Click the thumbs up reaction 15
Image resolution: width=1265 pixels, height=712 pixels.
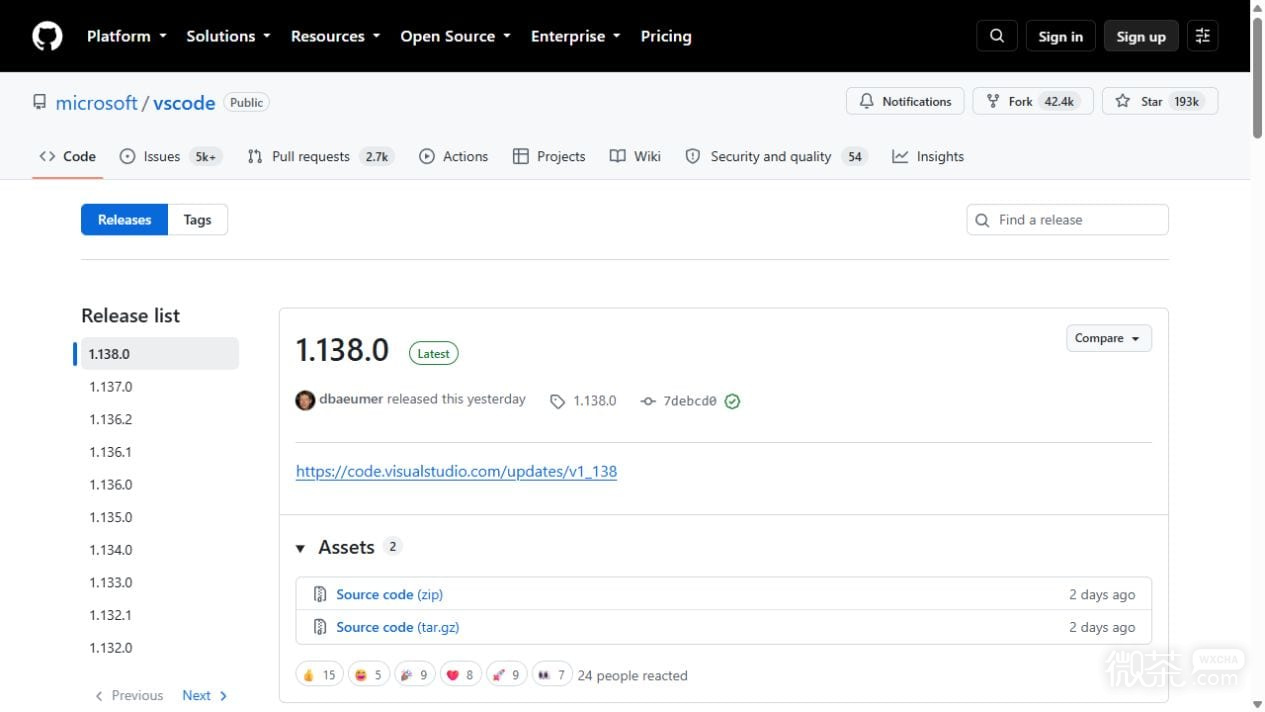(319, 675)
